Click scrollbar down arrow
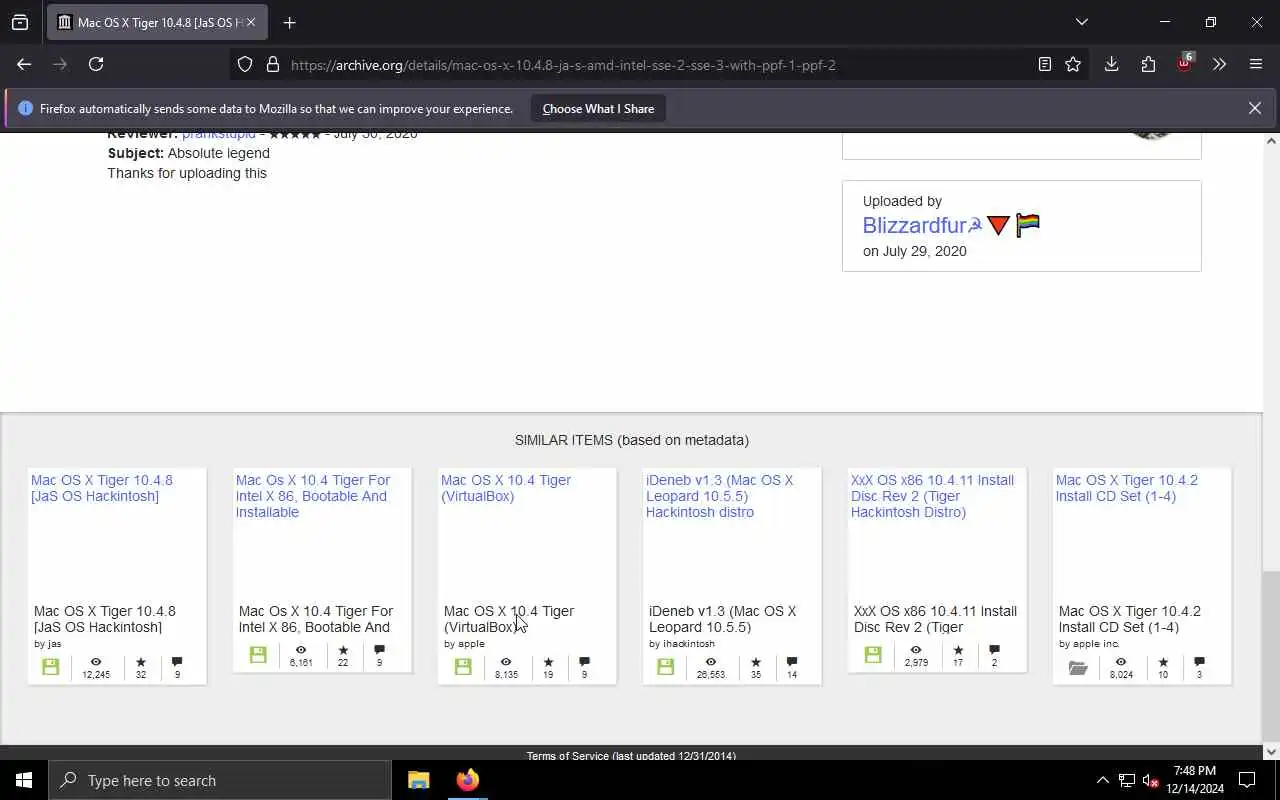Screen dimensions: 1280x800 click(x=1271, y=752)
